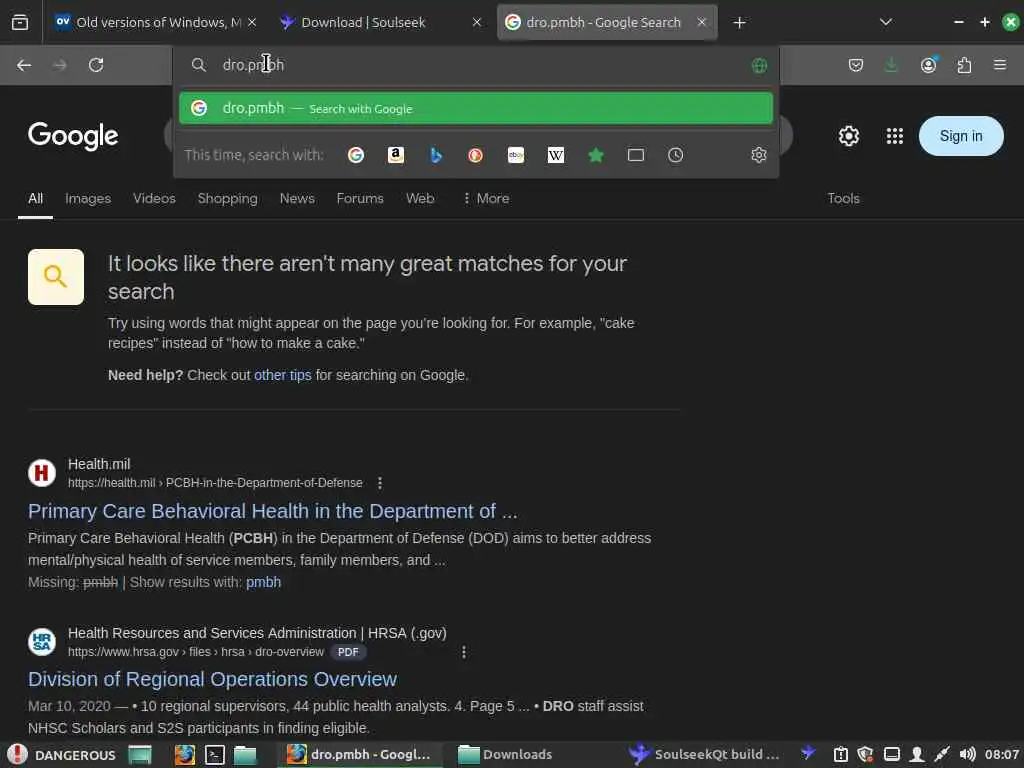The image size is (1024, 768).
Task: Switch to Download Soulseek tab
Action: click(379, 23)
